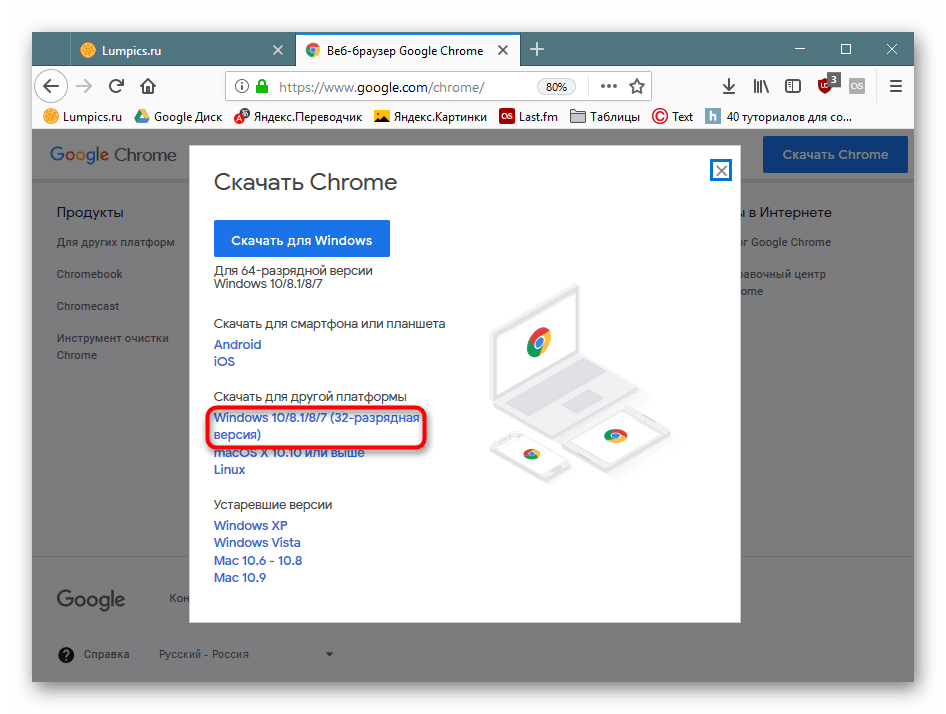Go back with the browser back arrow
The image size is (946, 714).
coord(51,86)
